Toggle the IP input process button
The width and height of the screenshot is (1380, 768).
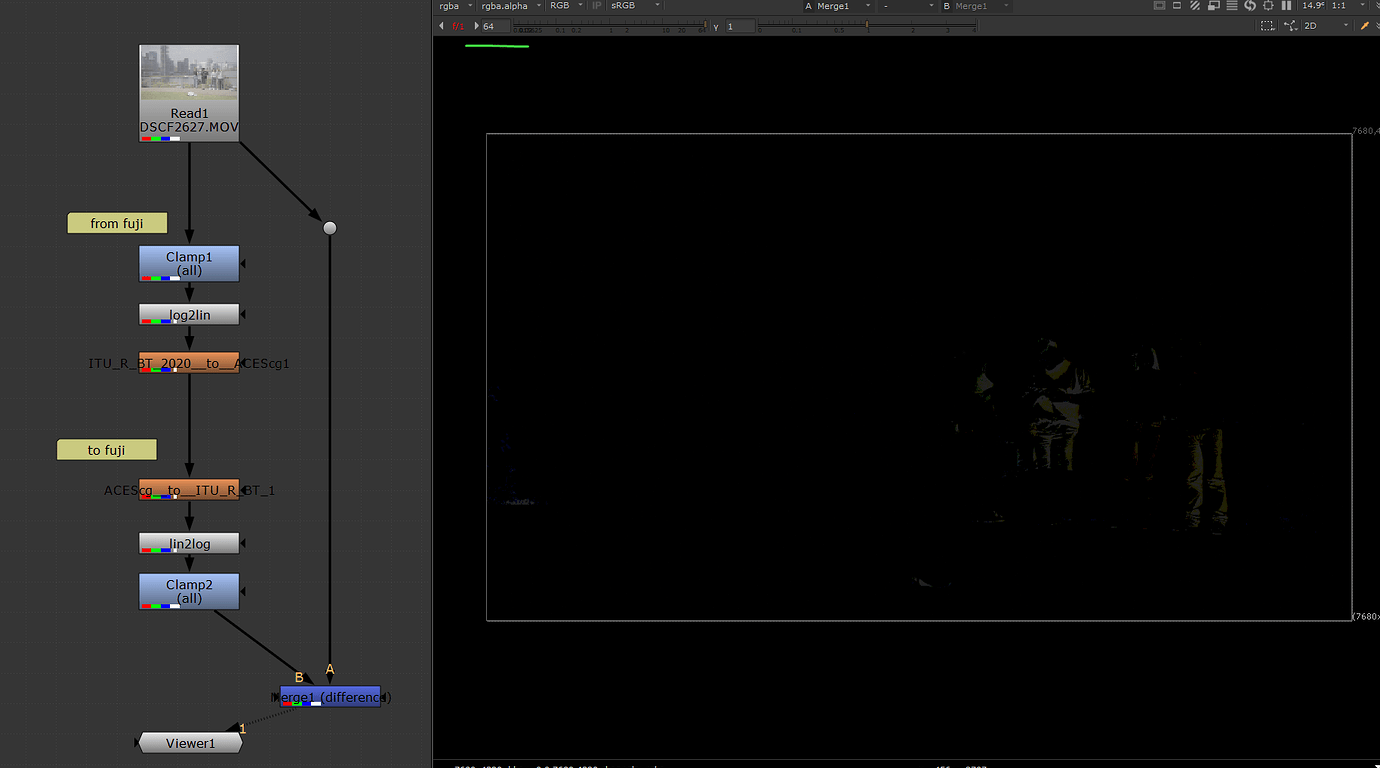(x=596, y=6)
